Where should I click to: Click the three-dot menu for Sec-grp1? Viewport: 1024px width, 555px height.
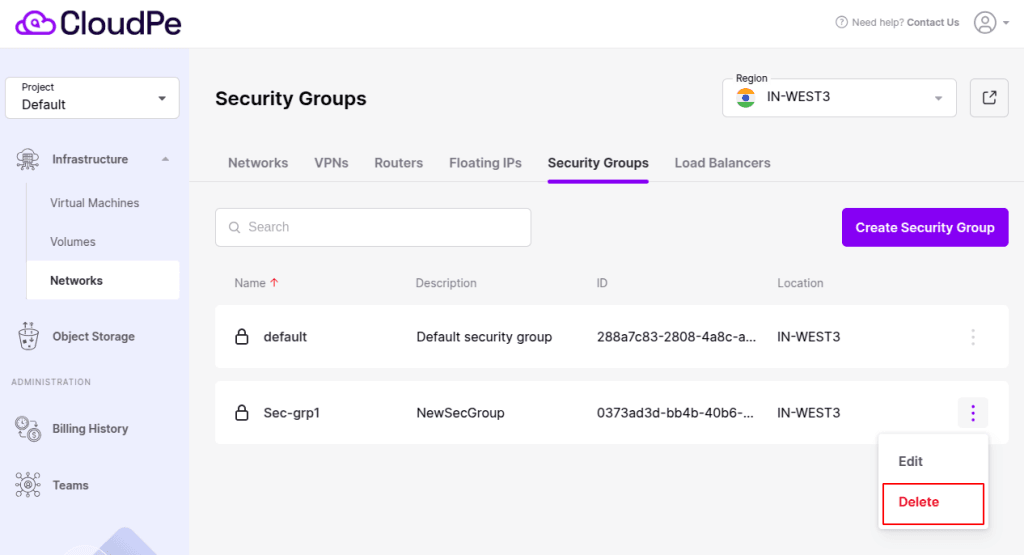(973, 413)
